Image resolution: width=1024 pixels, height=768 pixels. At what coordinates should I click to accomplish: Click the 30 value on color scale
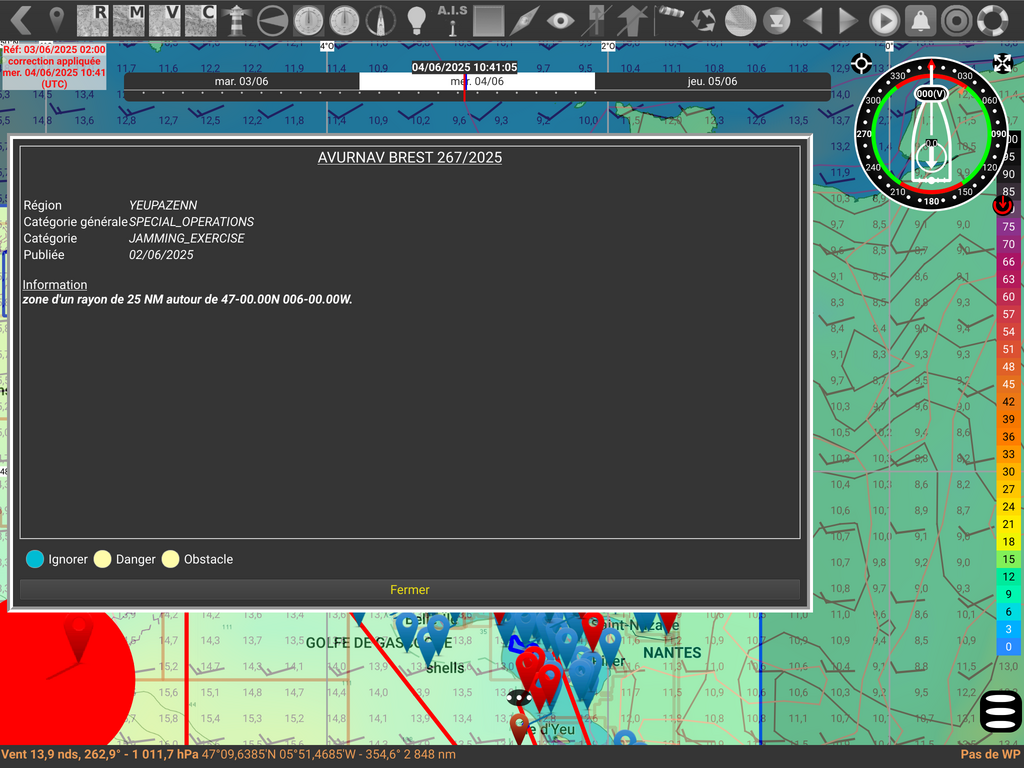(1008, 472)
